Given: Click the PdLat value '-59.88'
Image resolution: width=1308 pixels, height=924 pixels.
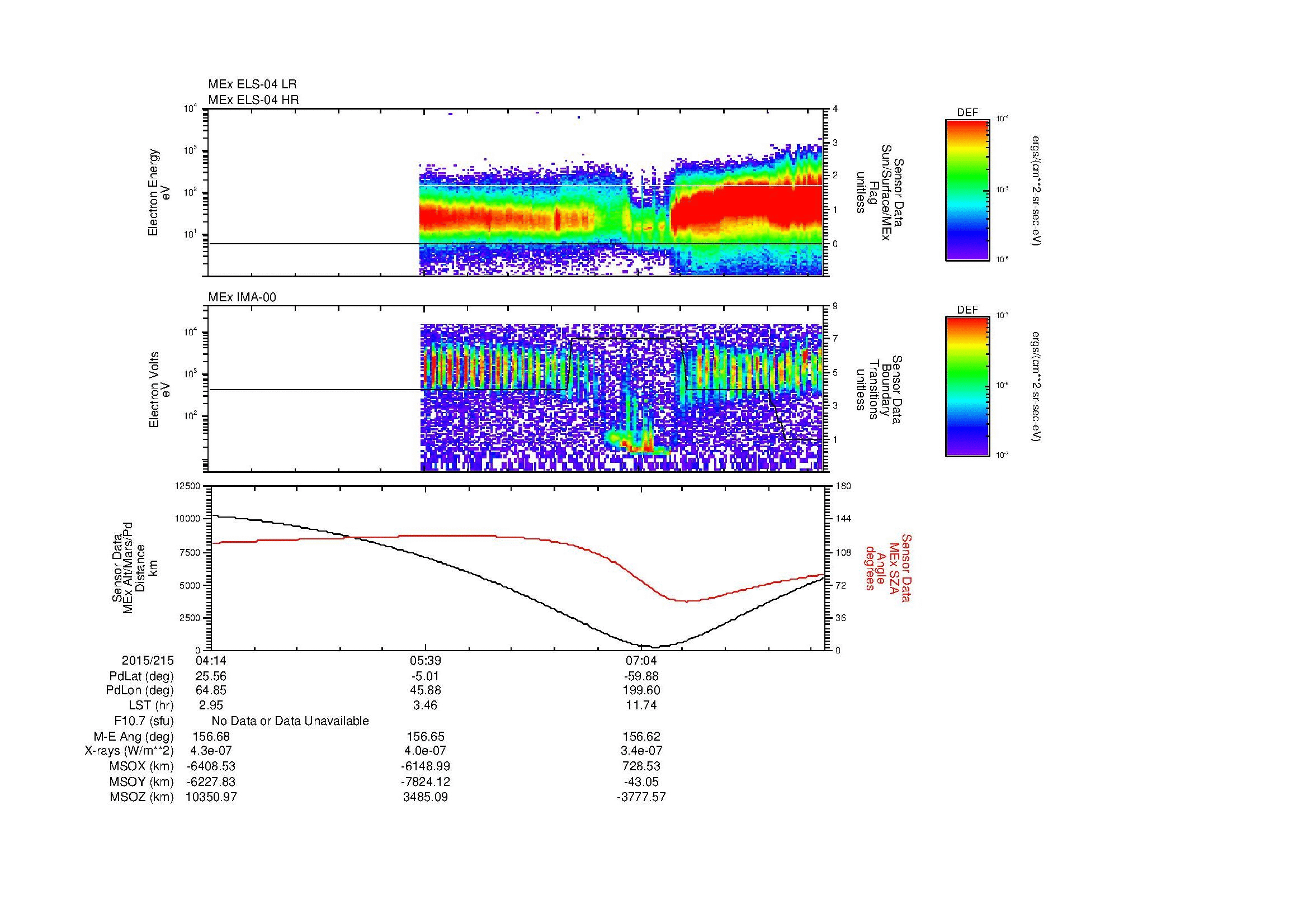Looking at the screenshot, I should (641, 676).
